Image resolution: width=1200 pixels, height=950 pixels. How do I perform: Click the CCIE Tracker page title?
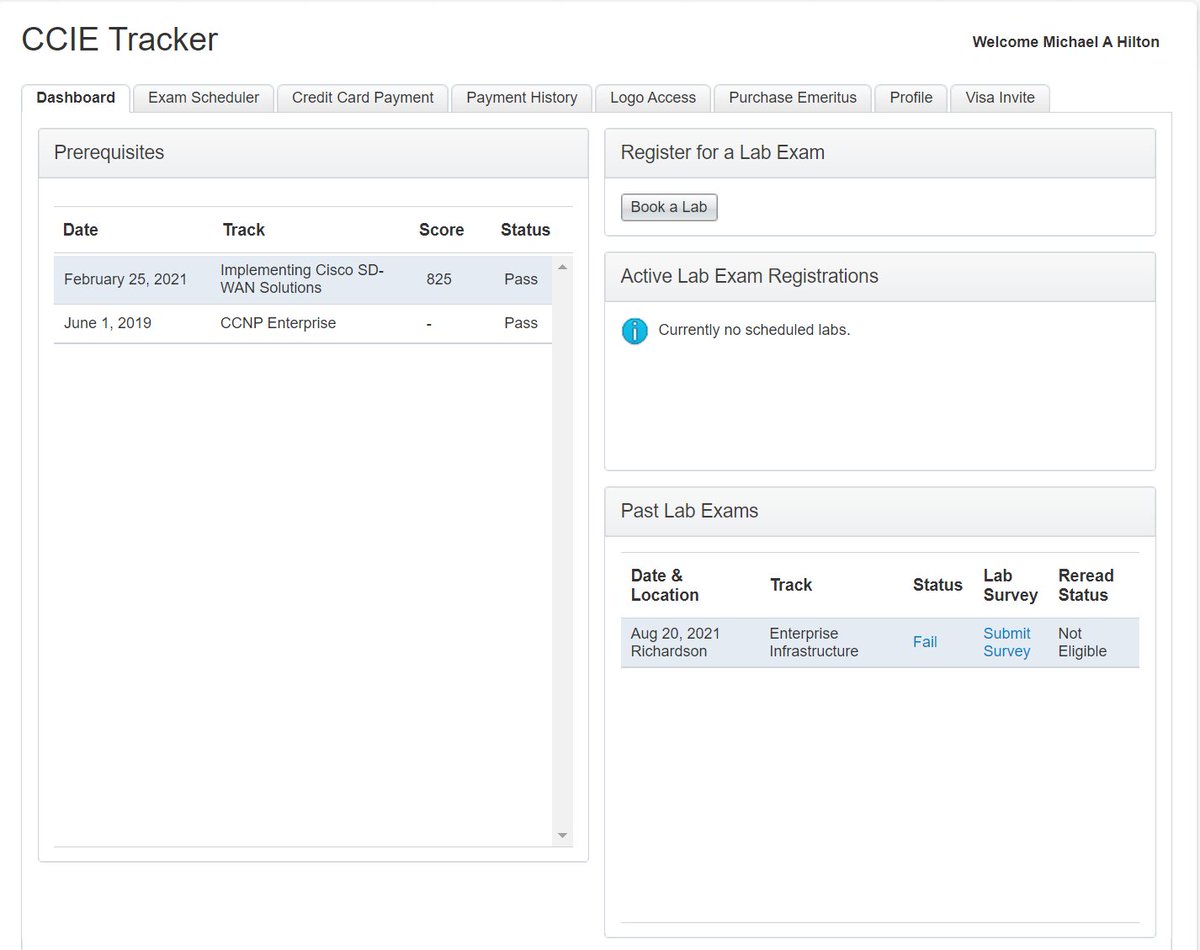(120, 39)
